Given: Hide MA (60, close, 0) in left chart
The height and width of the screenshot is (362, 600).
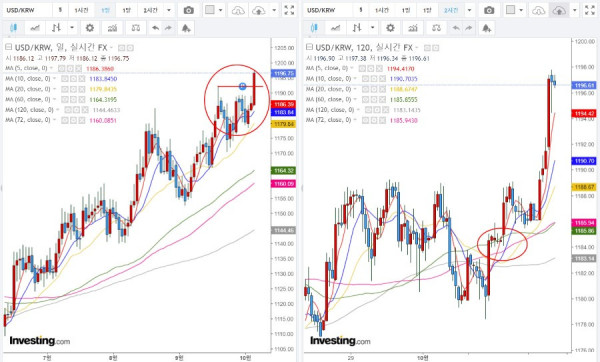Looking at the screenshot, I should pyautogui.click(x=65, y=99).
